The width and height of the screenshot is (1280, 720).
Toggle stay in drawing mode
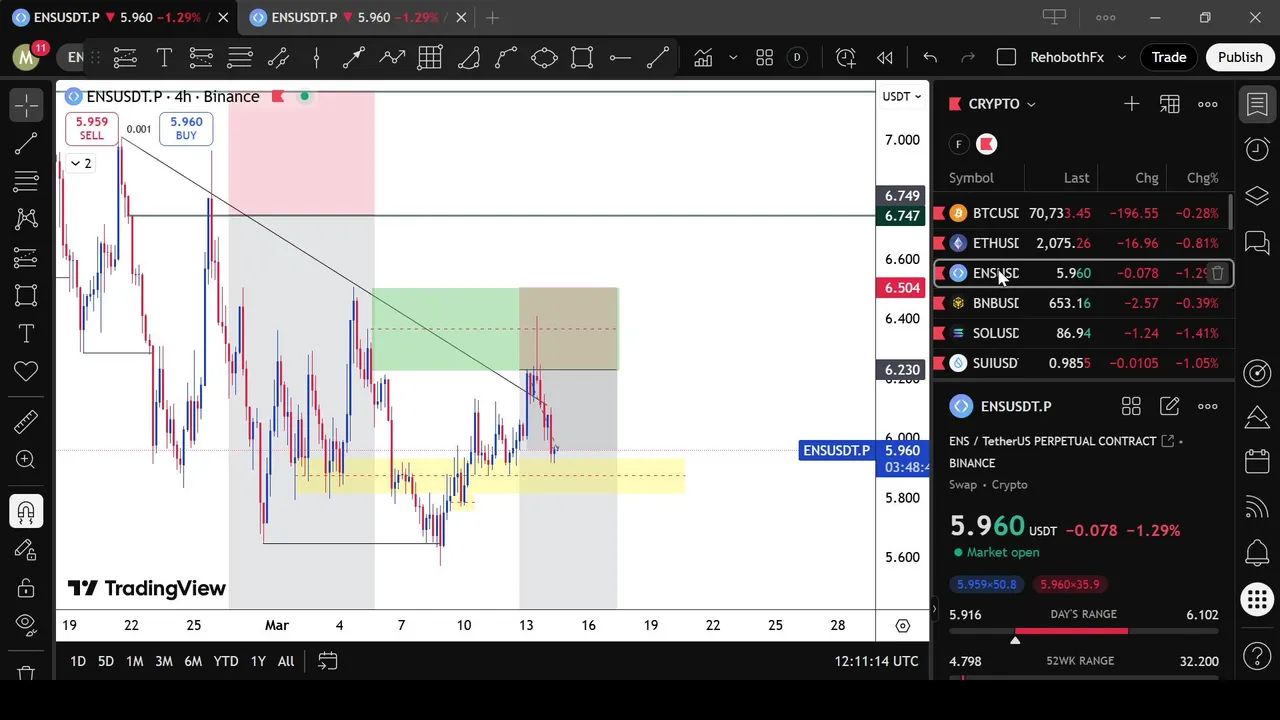(x=26, y=550)
